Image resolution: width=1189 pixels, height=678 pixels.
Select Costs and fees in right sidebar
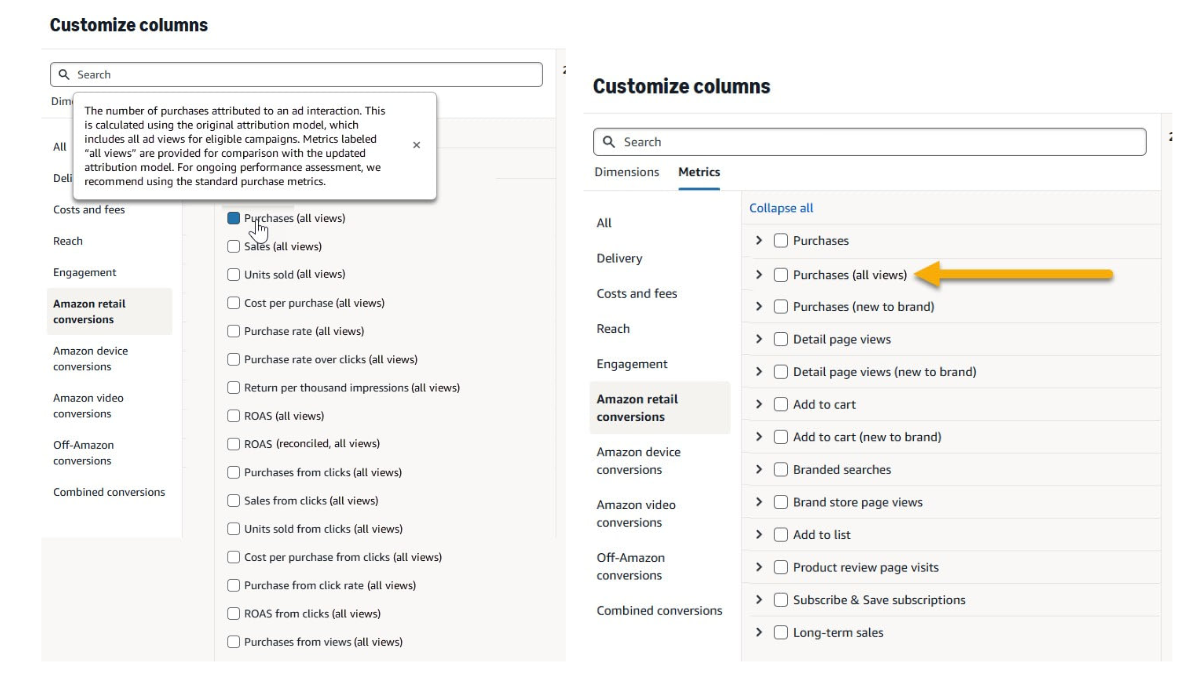pyautogui.click(x=637, y=294)
